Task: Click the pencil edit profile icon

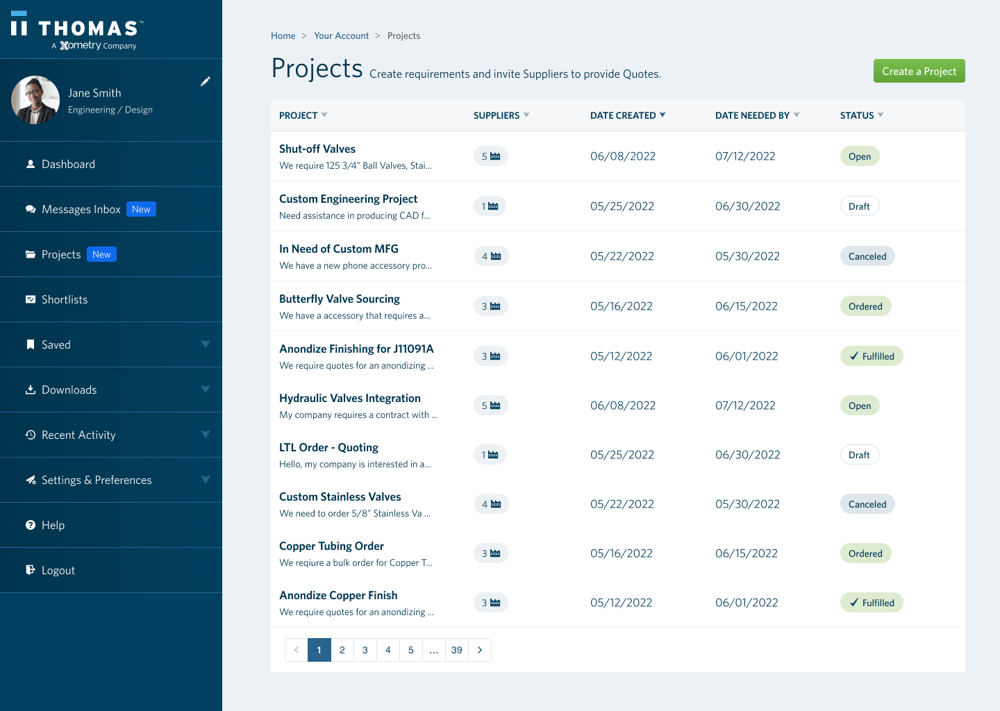Action: (205, 81)
